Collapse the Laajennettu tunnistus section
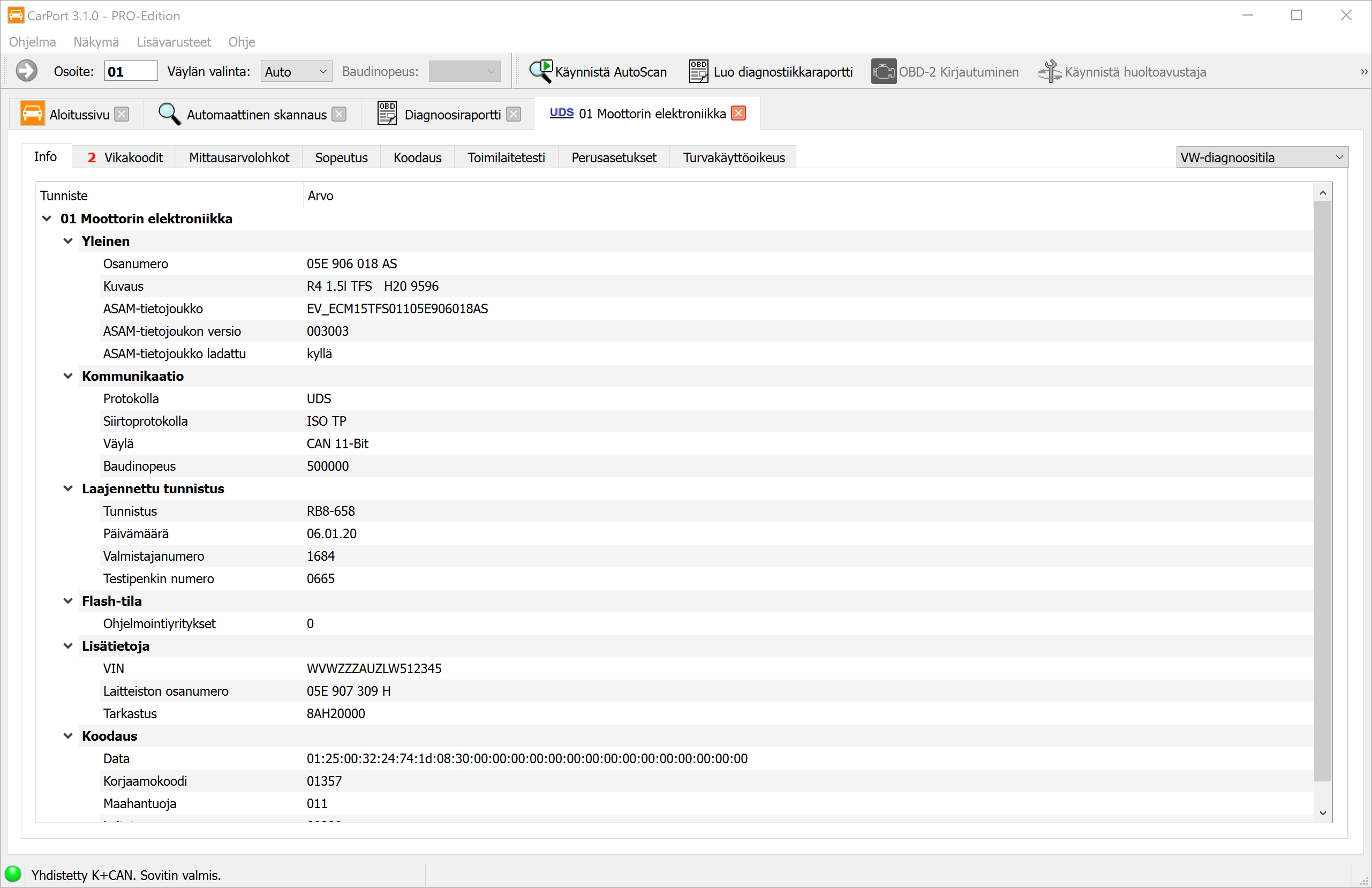This screenshot has width=1372, height=888. (x=68, y=488)
